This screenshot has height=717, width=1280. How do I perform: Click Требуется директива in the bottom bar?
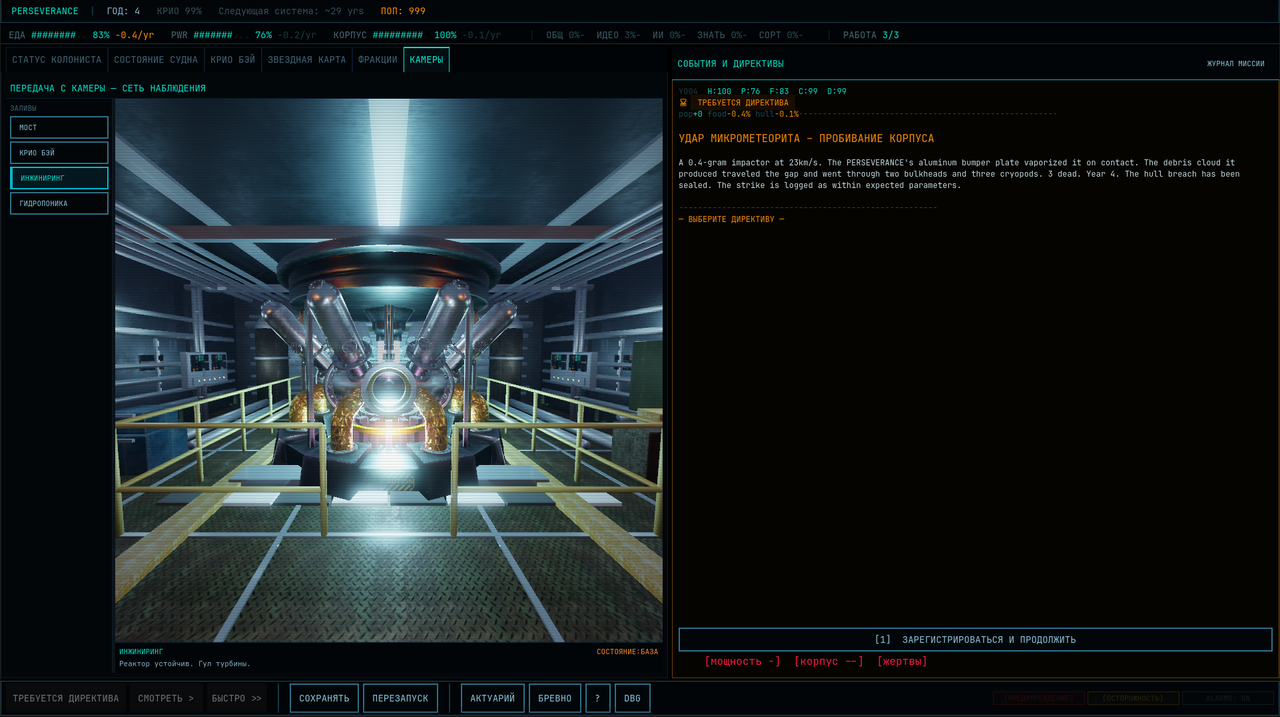coord(65,698)
